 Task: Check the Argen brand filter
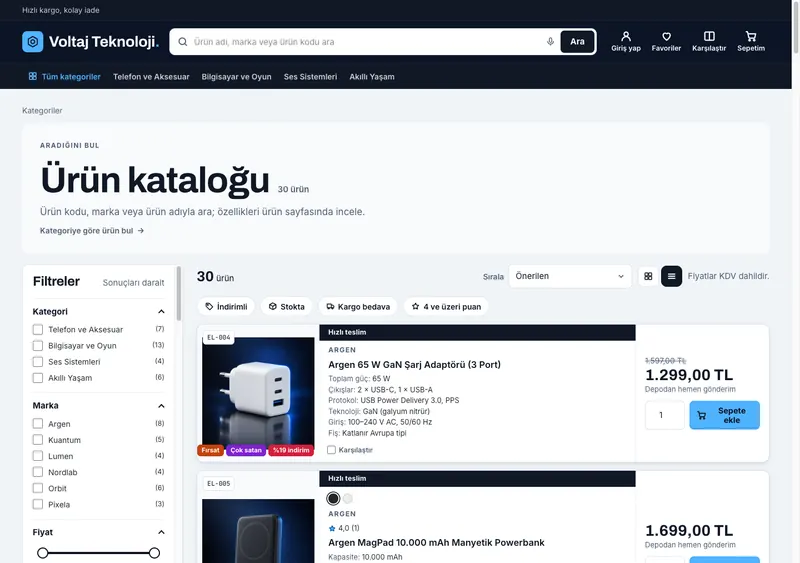tap(38, 424)
